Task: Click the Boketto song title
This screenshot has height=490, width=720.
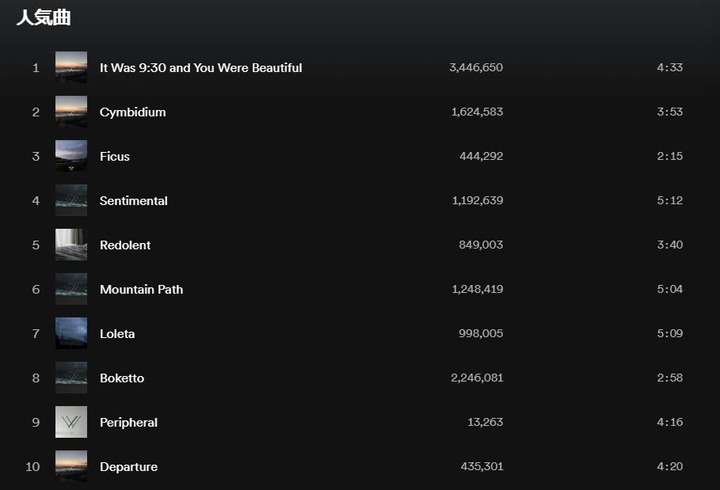Action: [x=122, y=378]
